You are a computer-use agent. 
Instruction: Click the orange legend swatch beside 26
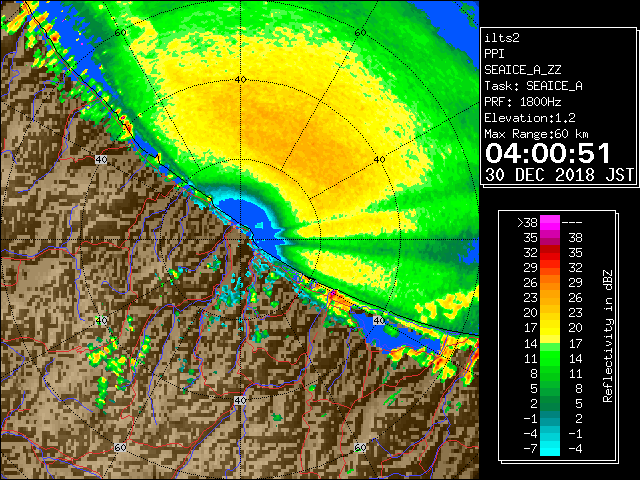(550, 283)
